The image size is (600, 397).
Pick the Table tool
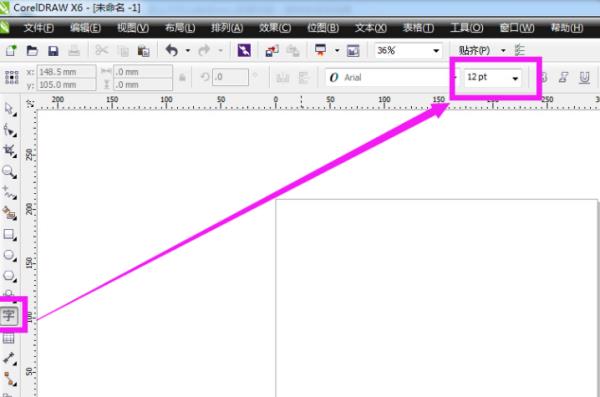coord(8,338)
